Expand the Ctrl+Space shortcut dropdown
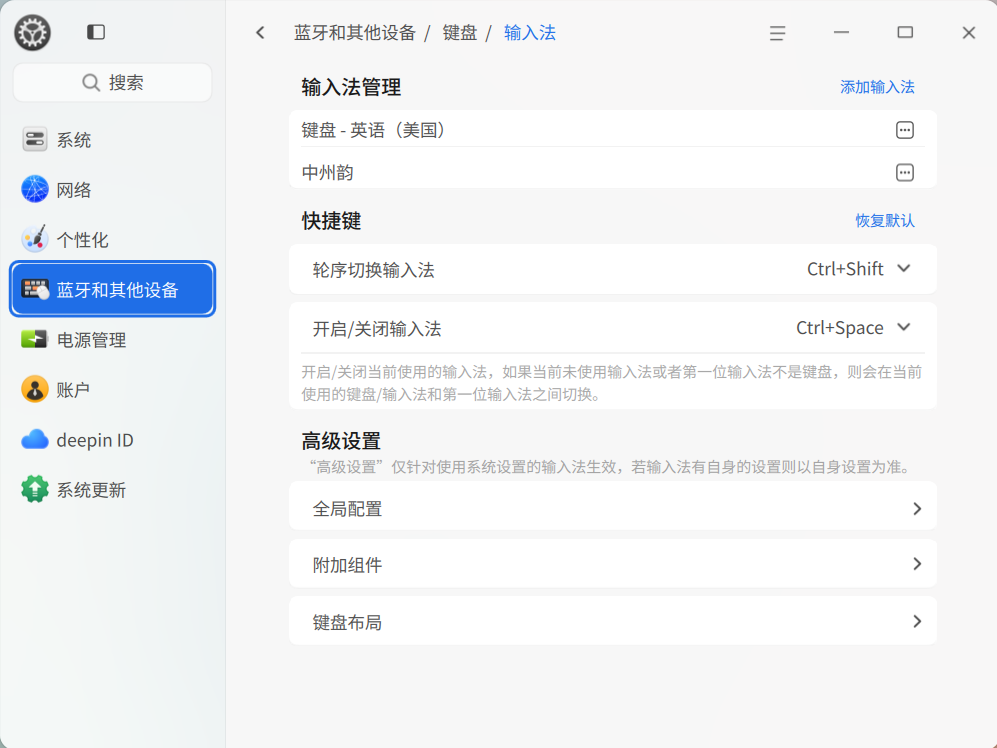The width and height of the screenshot is (997, 748). pos(904,327)
